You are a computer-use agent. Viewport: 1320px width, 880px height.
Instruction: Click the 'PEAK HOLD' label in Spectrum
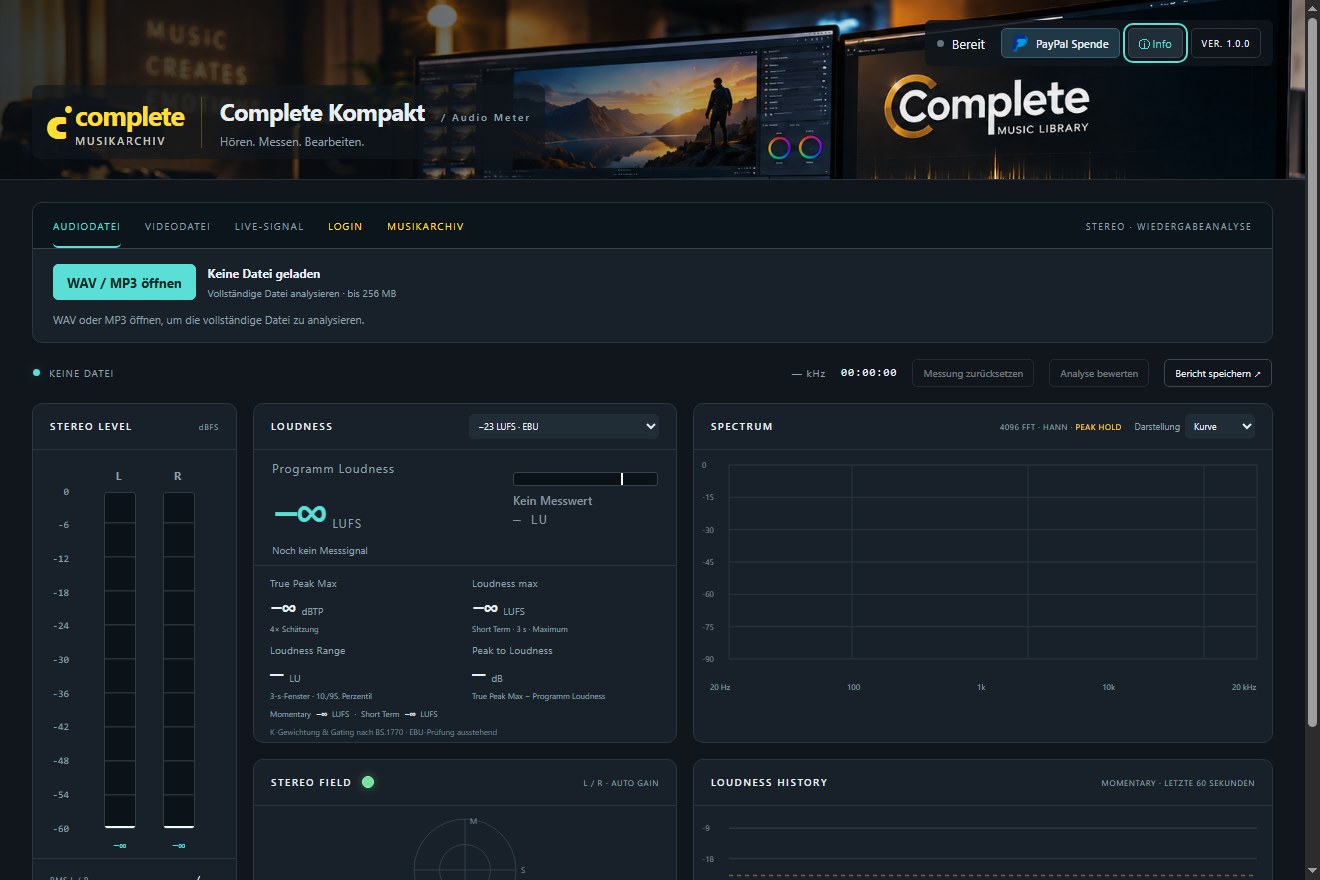tap(1098, 427)
